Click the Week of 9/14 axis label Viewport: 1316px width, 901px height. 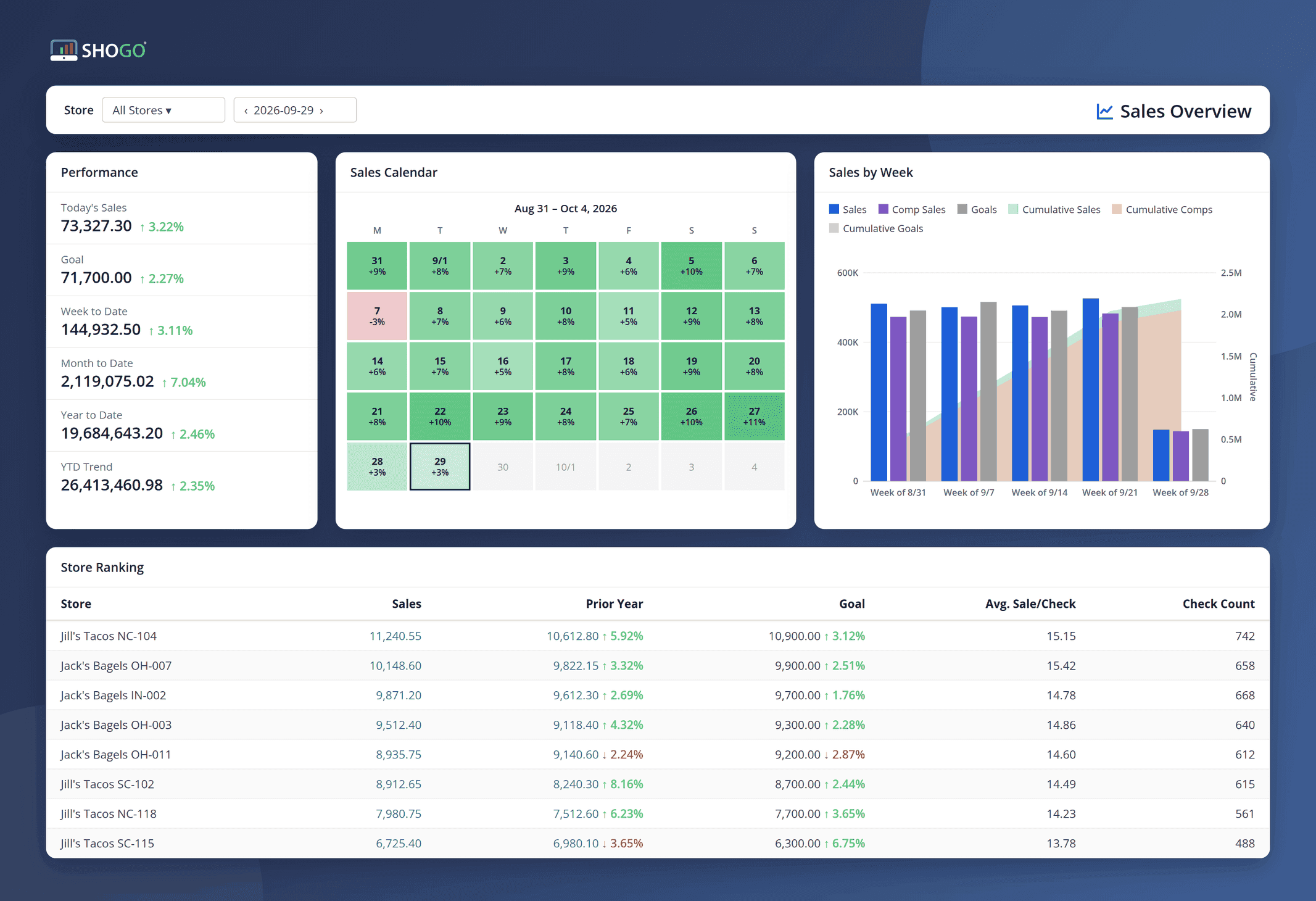tap(1039, 492)
